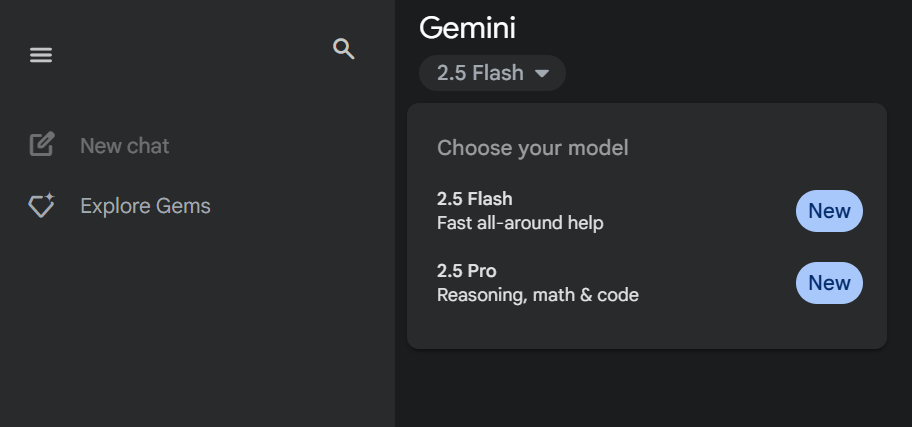
Task: Open the hamburger main menu
Action: (41, 55)
